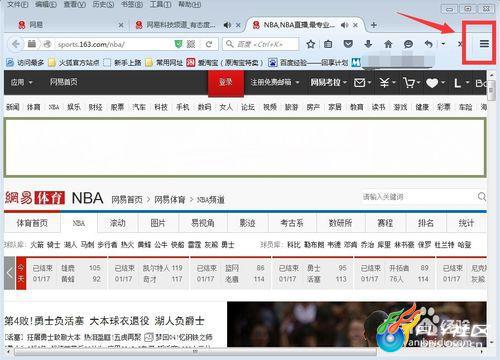Image resolution: width=500 pixels, height=360 pixels.
Task: Open the Firefox hamburger menu
Action: 484,44
